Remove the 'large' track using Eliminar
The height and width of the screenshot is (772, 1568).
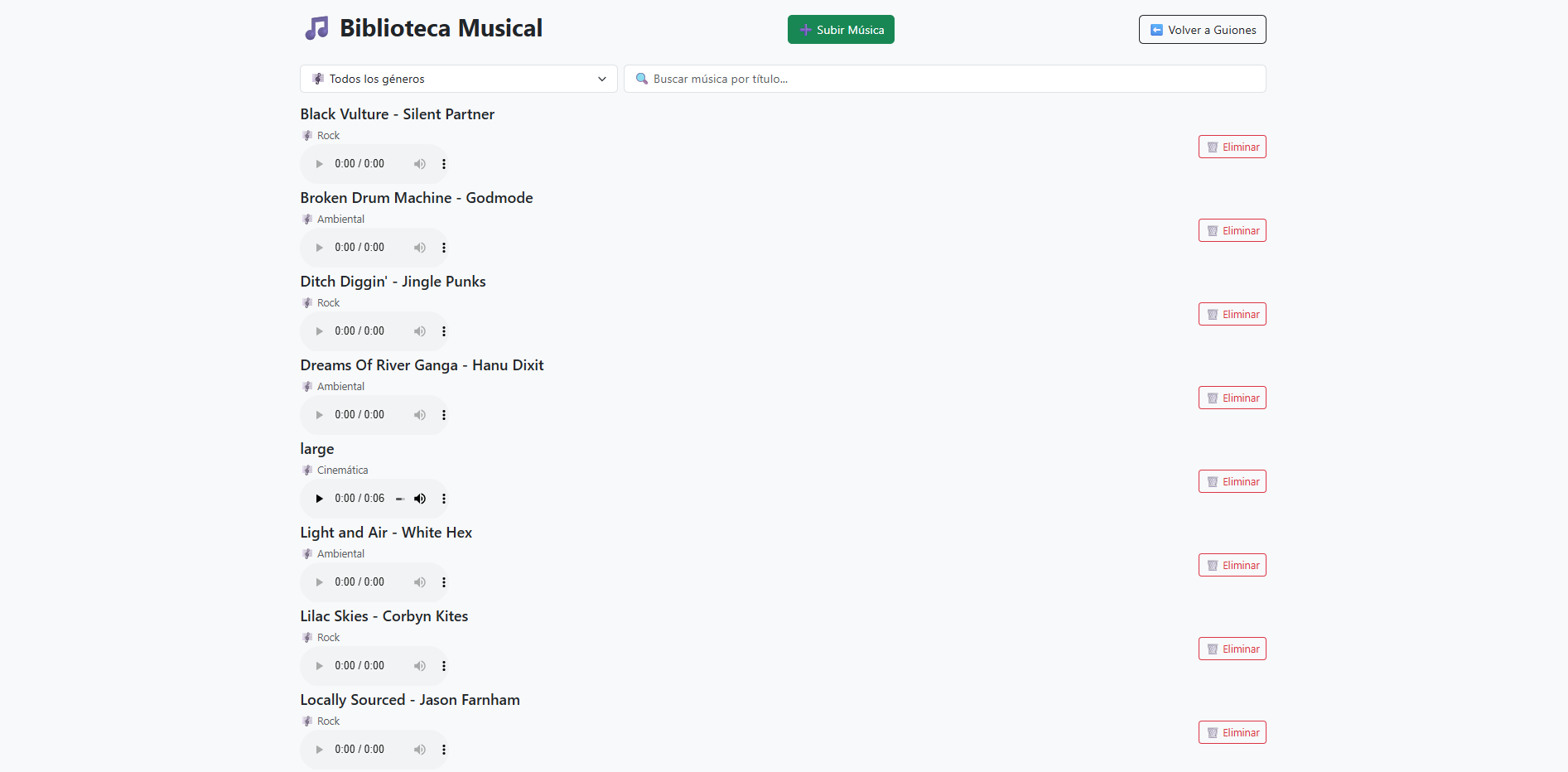click(1232, 481)
